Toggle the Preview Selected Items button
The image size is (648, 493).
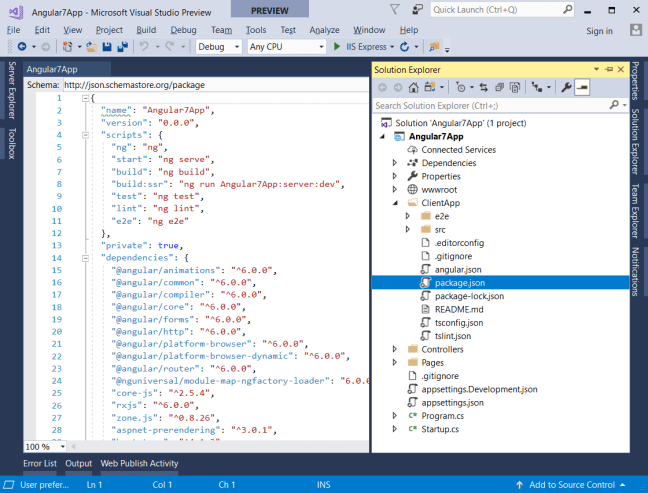(582, 87)
